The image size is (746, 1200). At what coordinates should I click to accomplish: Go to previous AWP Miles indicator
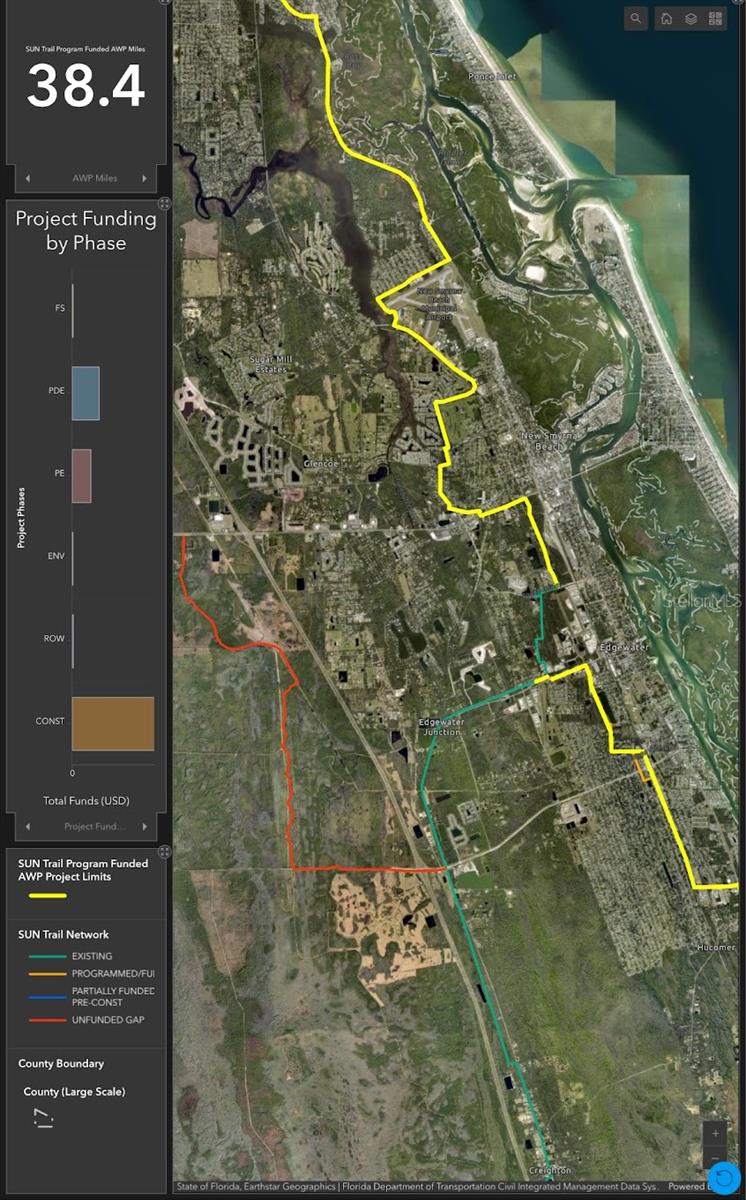point(28,179)
